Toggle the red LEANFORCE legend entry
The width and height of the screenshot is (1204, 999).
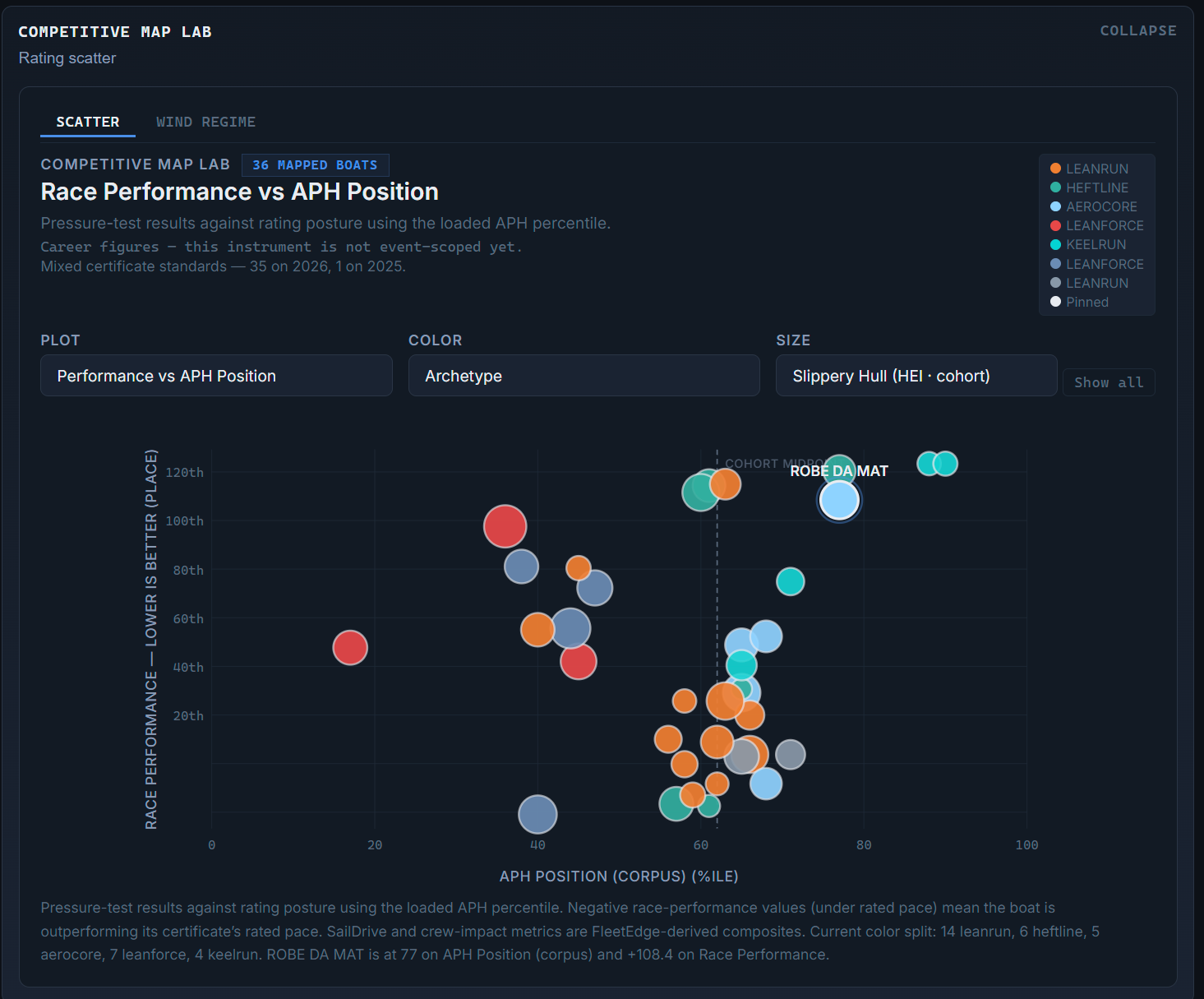(x=1097, y=225)
